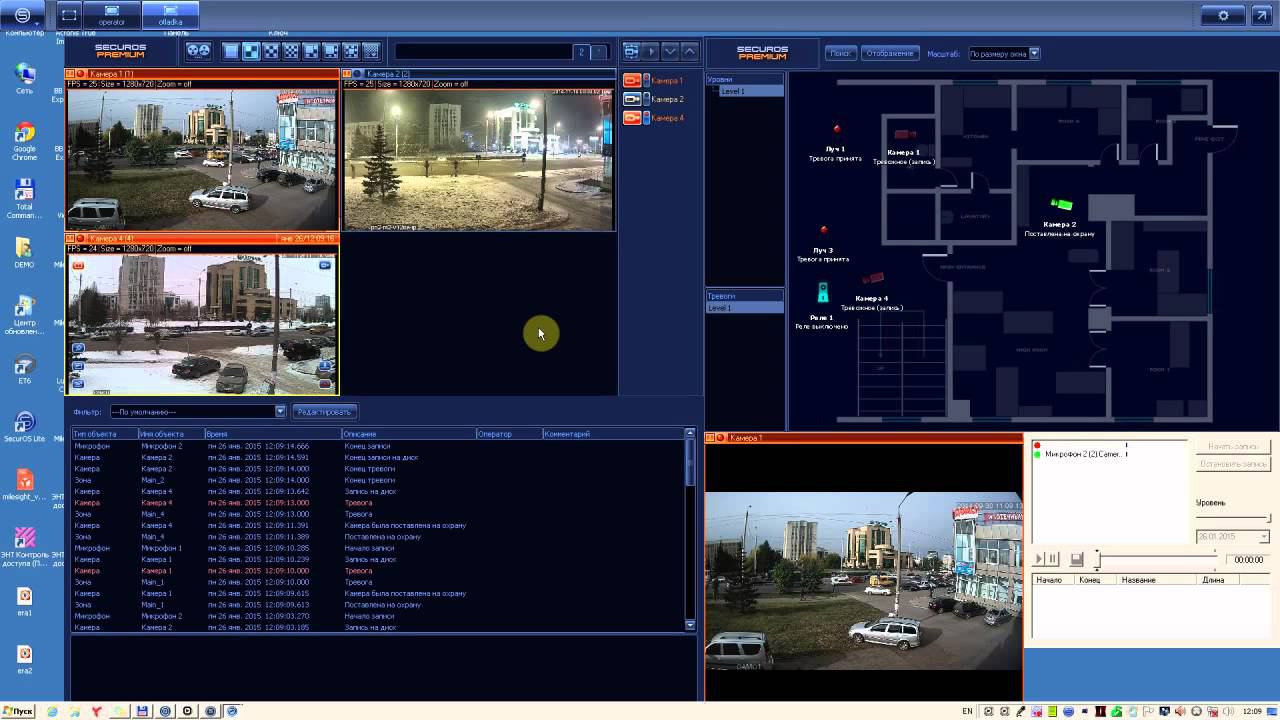Open the round SecurOS main menu button
1280x720 pixels.
(x=23, y=16)
